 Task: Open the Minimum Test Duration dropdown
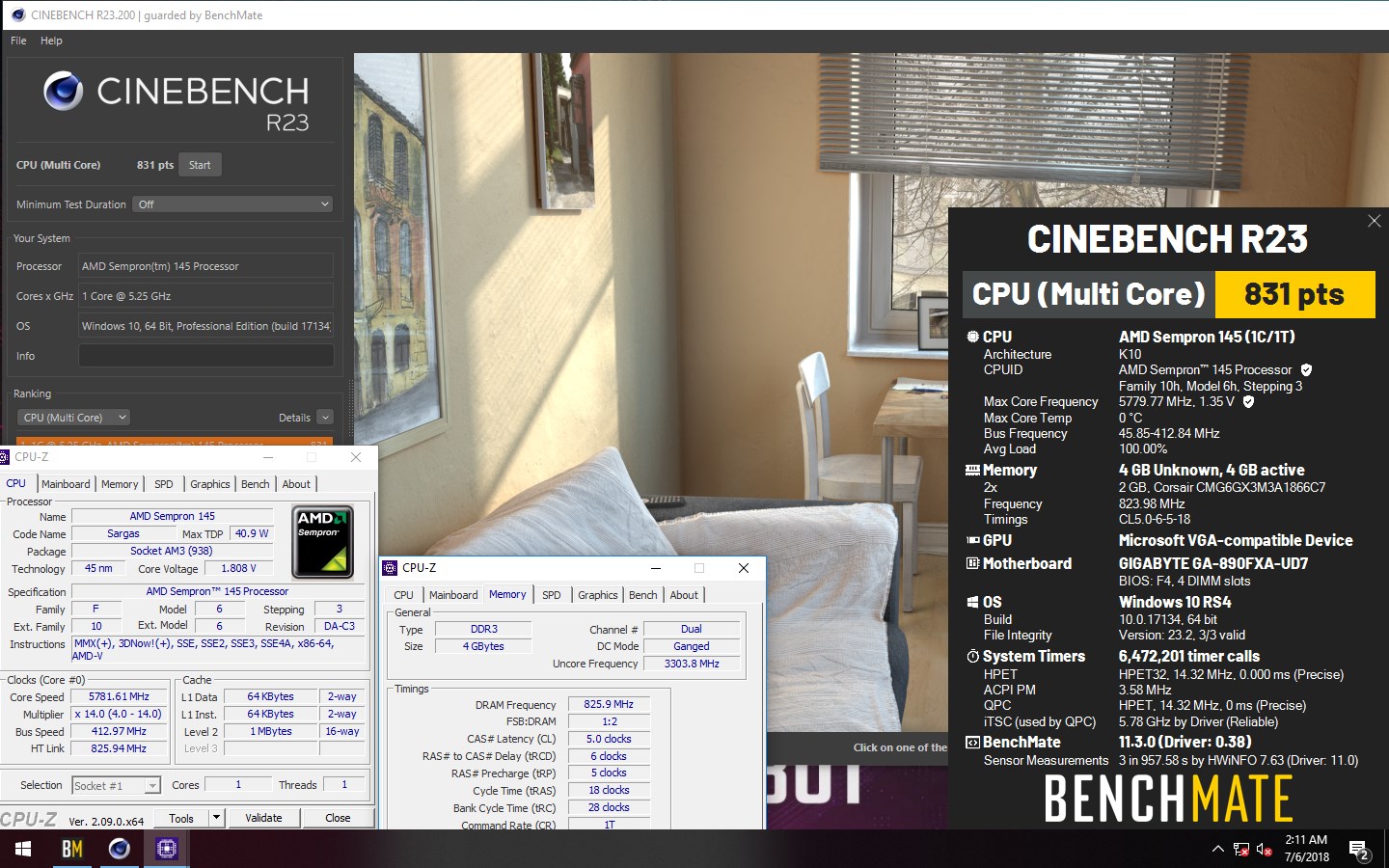(x=232, y=204)
